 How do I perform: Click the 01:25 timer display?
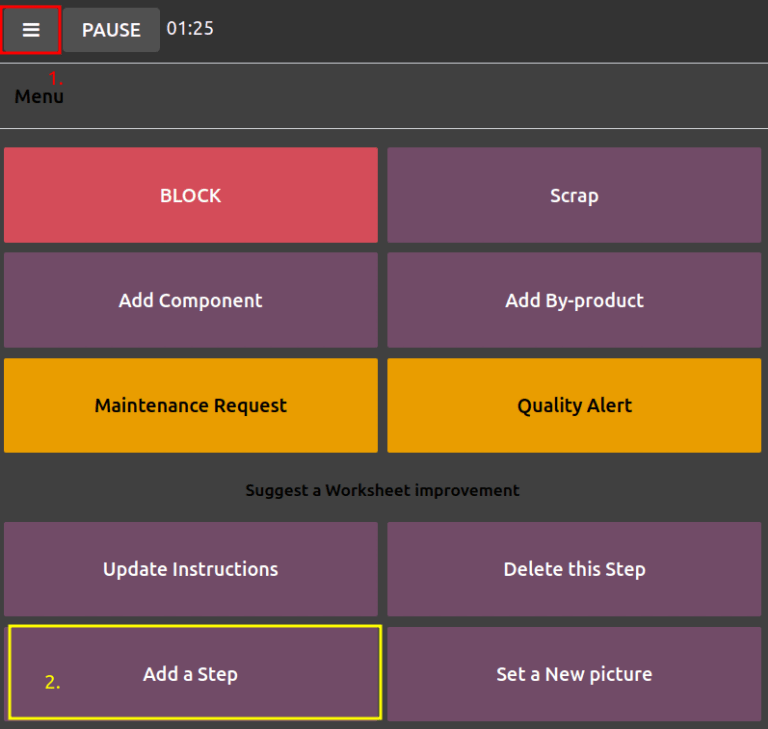point(190,28)
